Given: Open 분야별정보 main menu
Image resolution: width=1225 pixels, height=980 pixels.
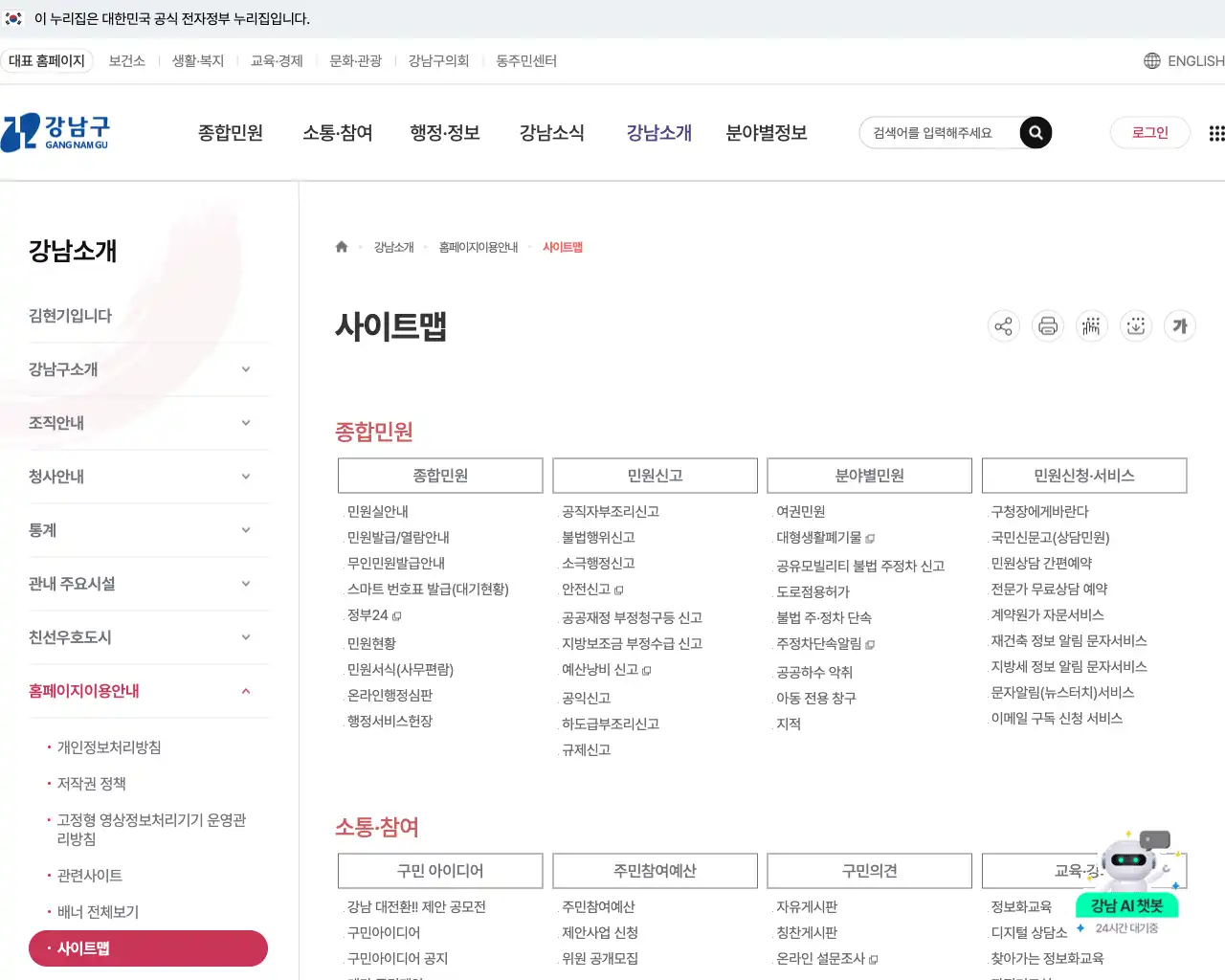Looking at the screenshot, I should tap(767, 133).
